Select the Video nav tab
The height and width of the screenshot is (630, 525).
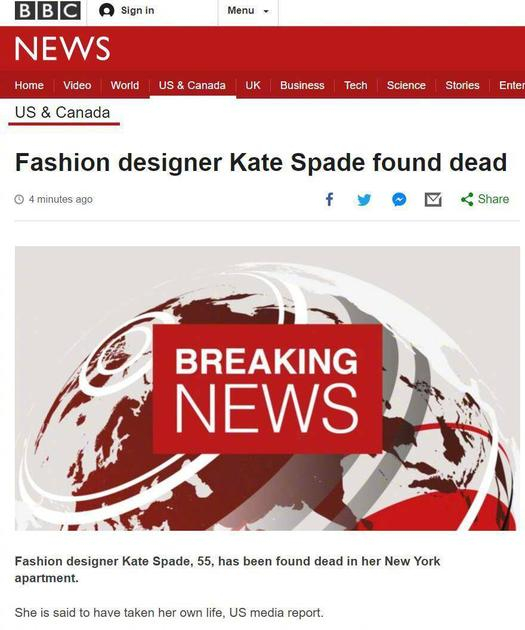point(77,85)
